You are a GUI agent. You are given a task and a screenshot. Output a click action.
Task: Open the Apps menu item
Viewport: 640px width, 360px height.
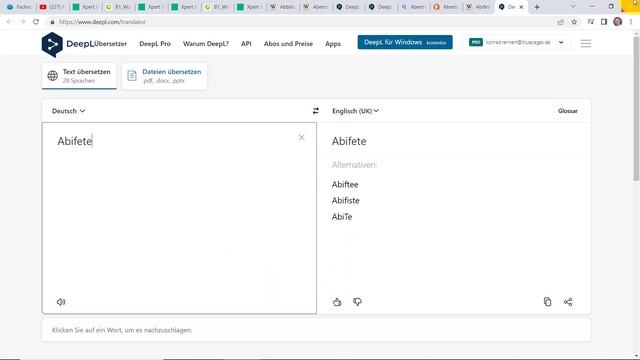(x=333, y=44)
